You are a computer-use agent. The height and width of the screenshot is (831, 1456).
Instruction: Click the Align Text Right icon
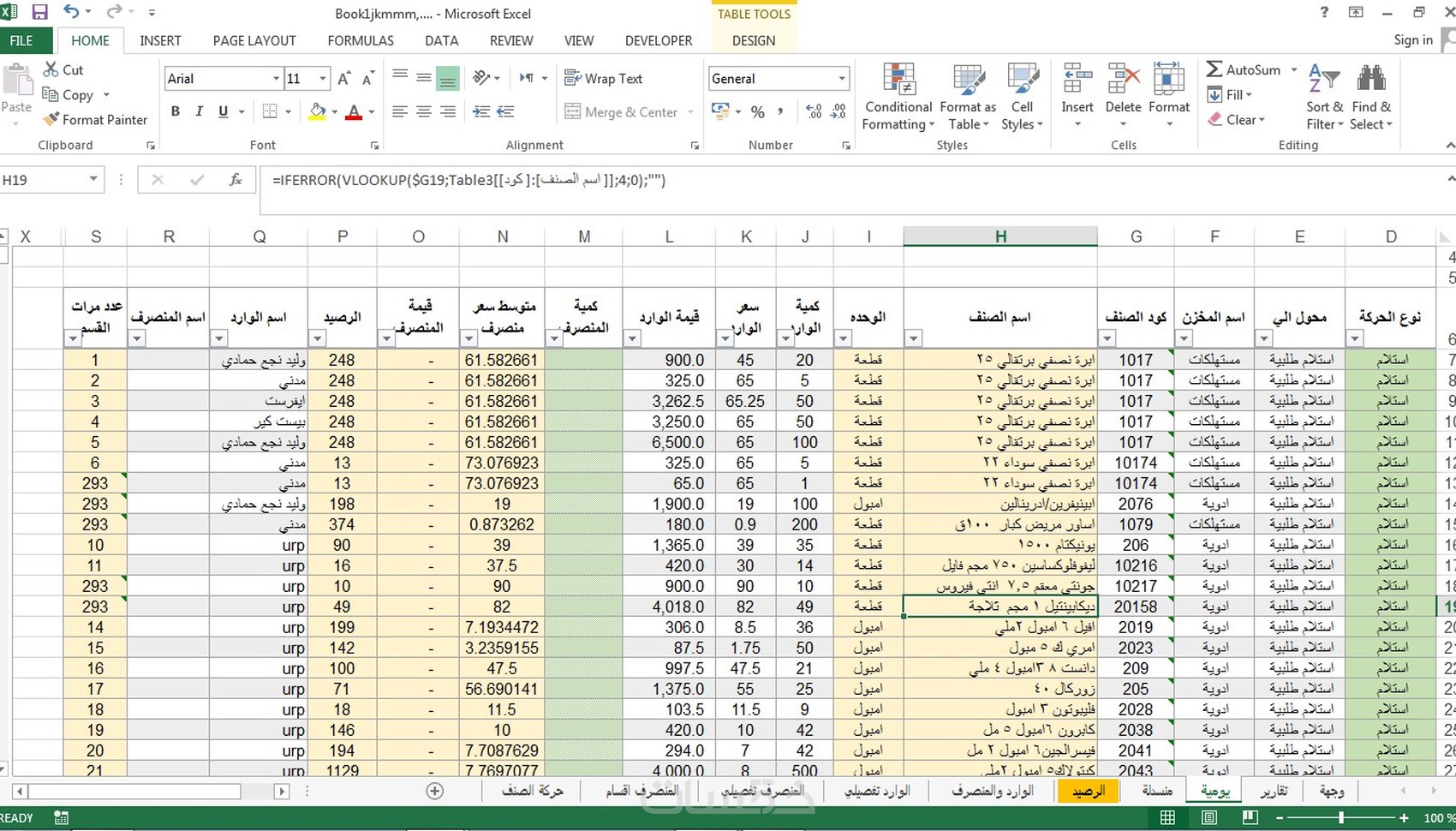tap(448, 111)
